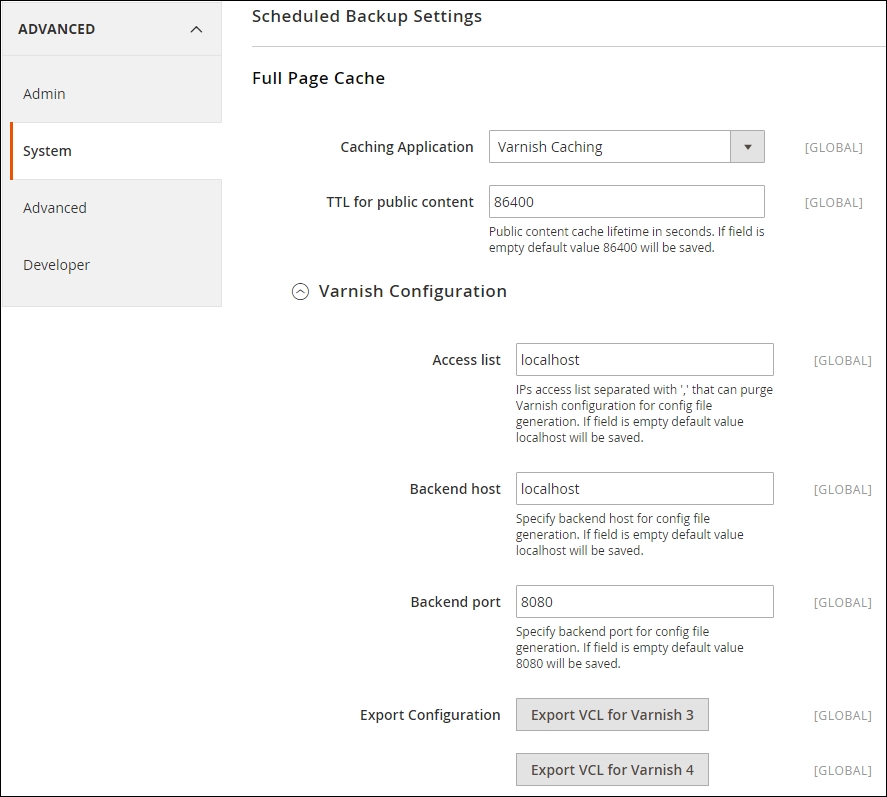Expand the Scheduled Backup Settings section

coord(367,16)
